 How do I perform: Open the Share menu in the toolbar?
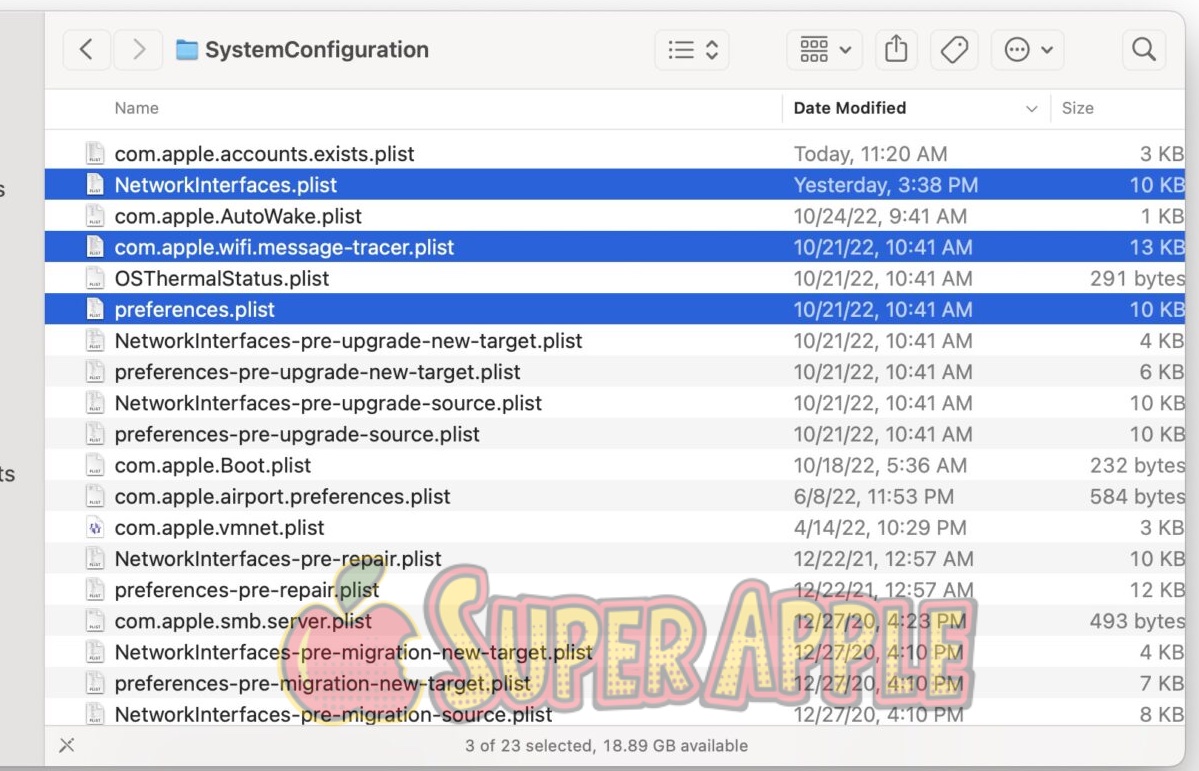[896, 49]
